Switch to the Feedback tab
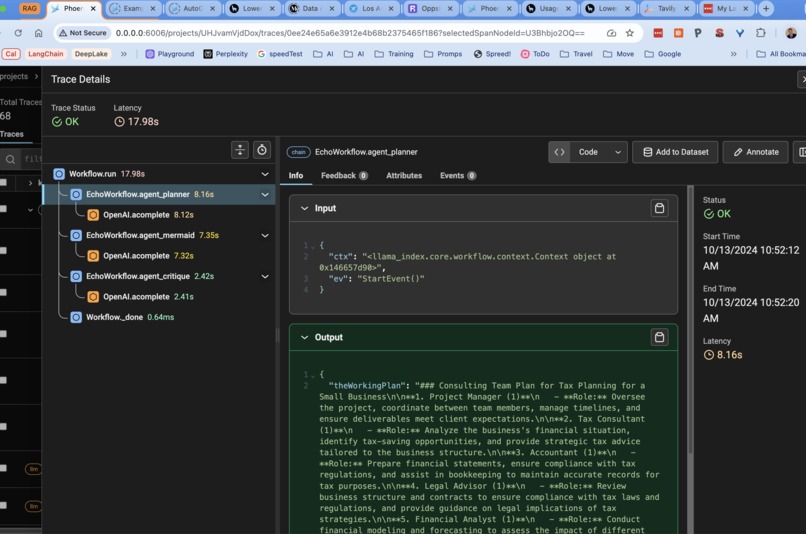806x534 pixels. pos(344,176)
